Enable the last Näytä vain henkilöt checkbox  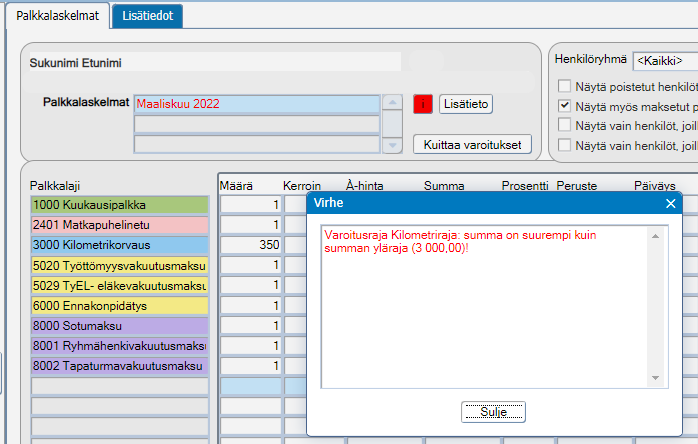(564, 145)
